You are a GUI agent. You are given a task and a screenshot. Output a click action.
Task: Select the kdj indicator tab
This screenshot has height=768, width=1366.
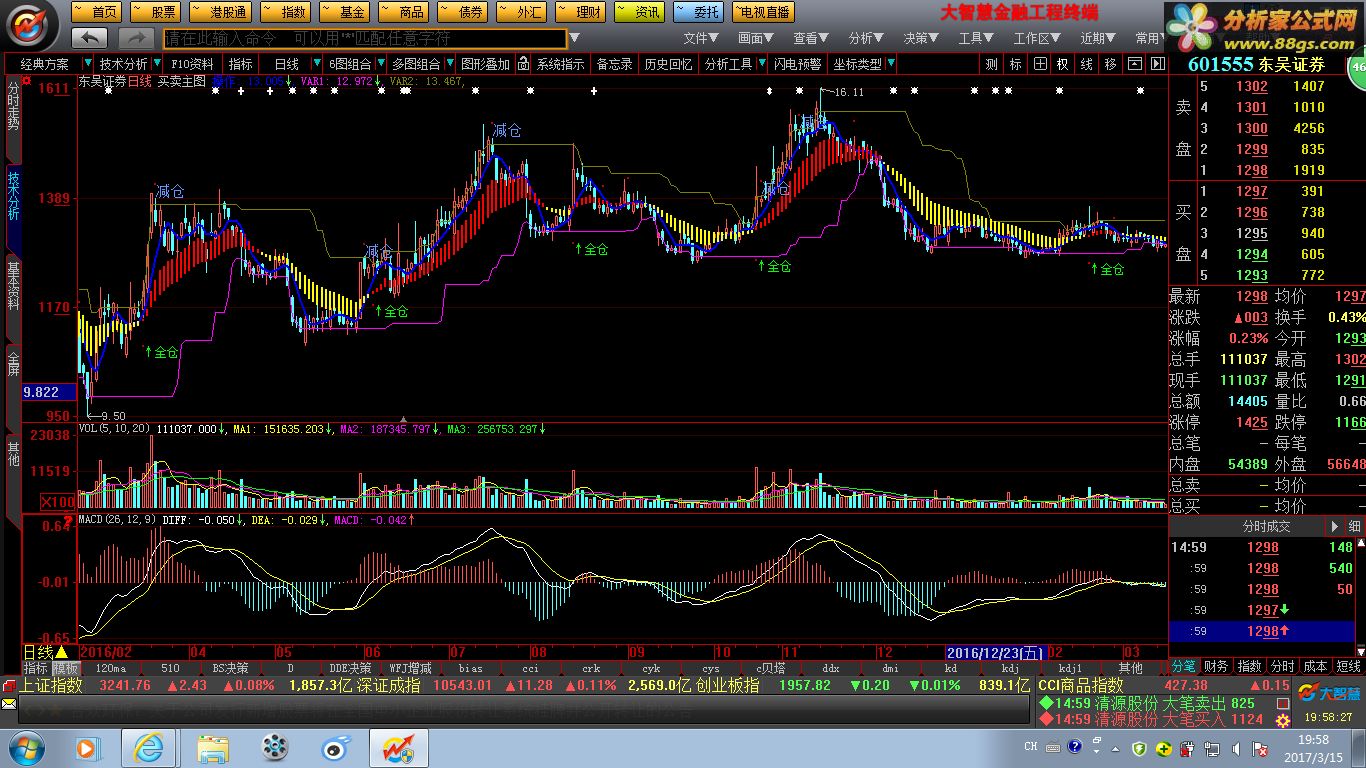[x=1010, y=668]
